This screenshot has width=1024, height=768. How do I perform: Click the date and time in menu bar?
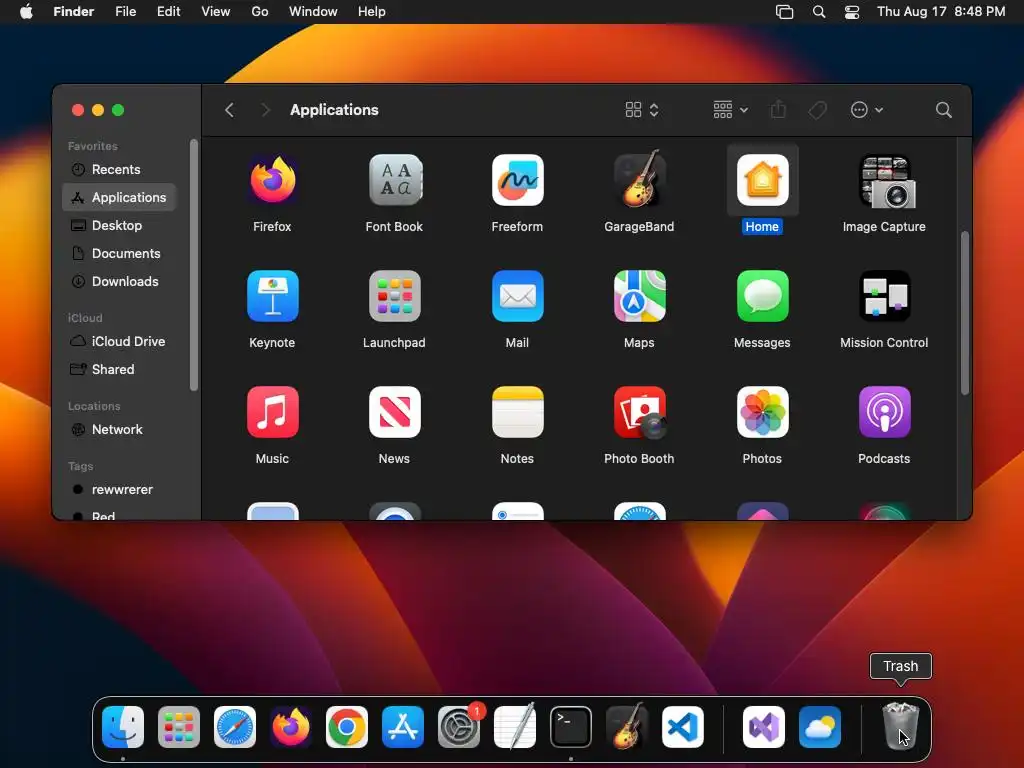941,12
